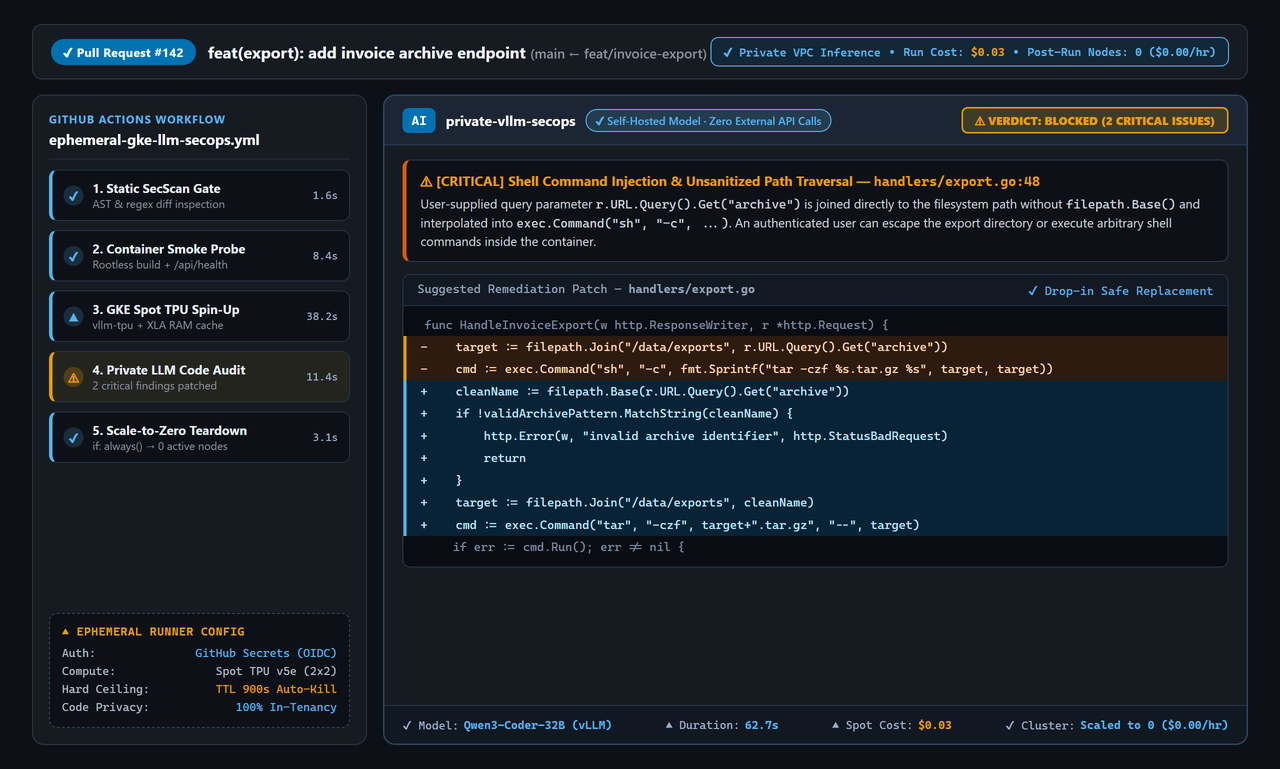
Task: Click the Verdict: Blocked (2 critical issues) badge
Action: click(x=1094, y=121)
